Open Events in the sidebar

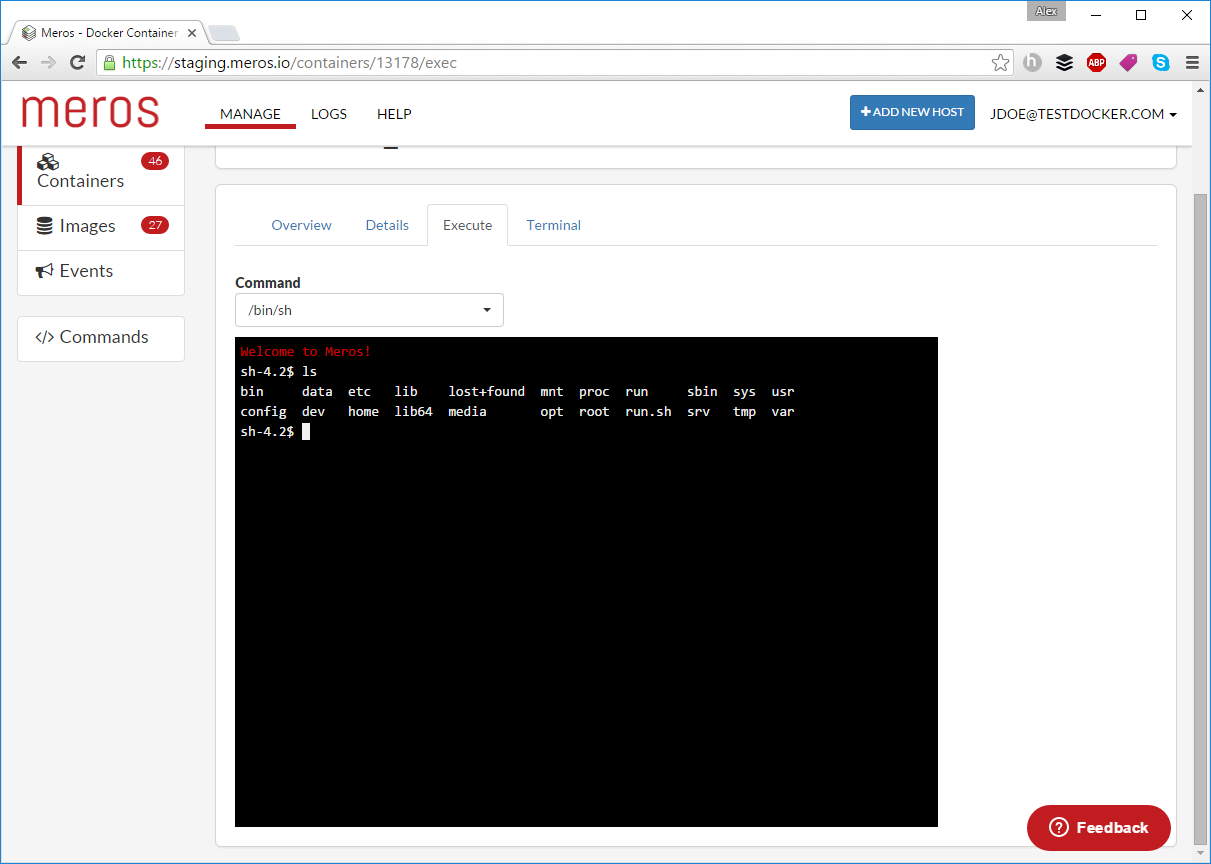(101, 271)
